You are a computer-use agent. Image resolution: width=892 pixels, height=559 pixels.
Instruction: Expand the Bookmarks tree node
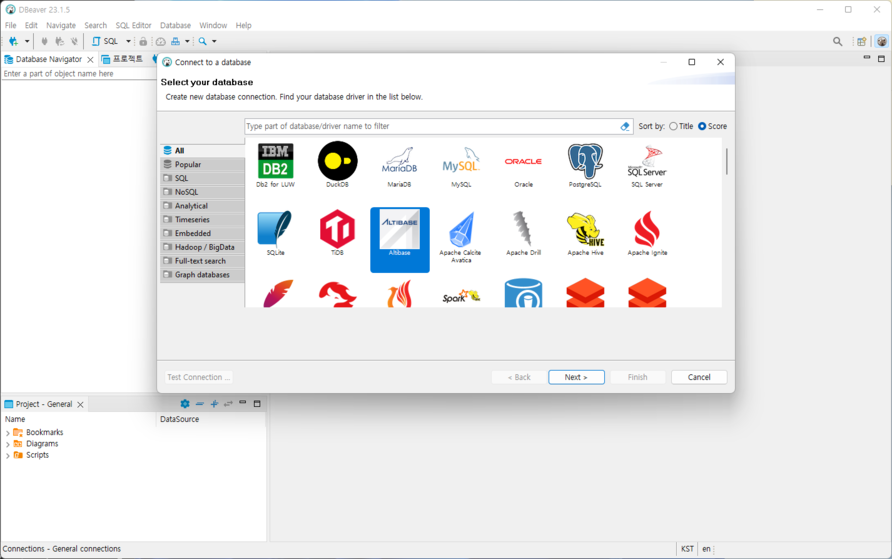[8, 433]
